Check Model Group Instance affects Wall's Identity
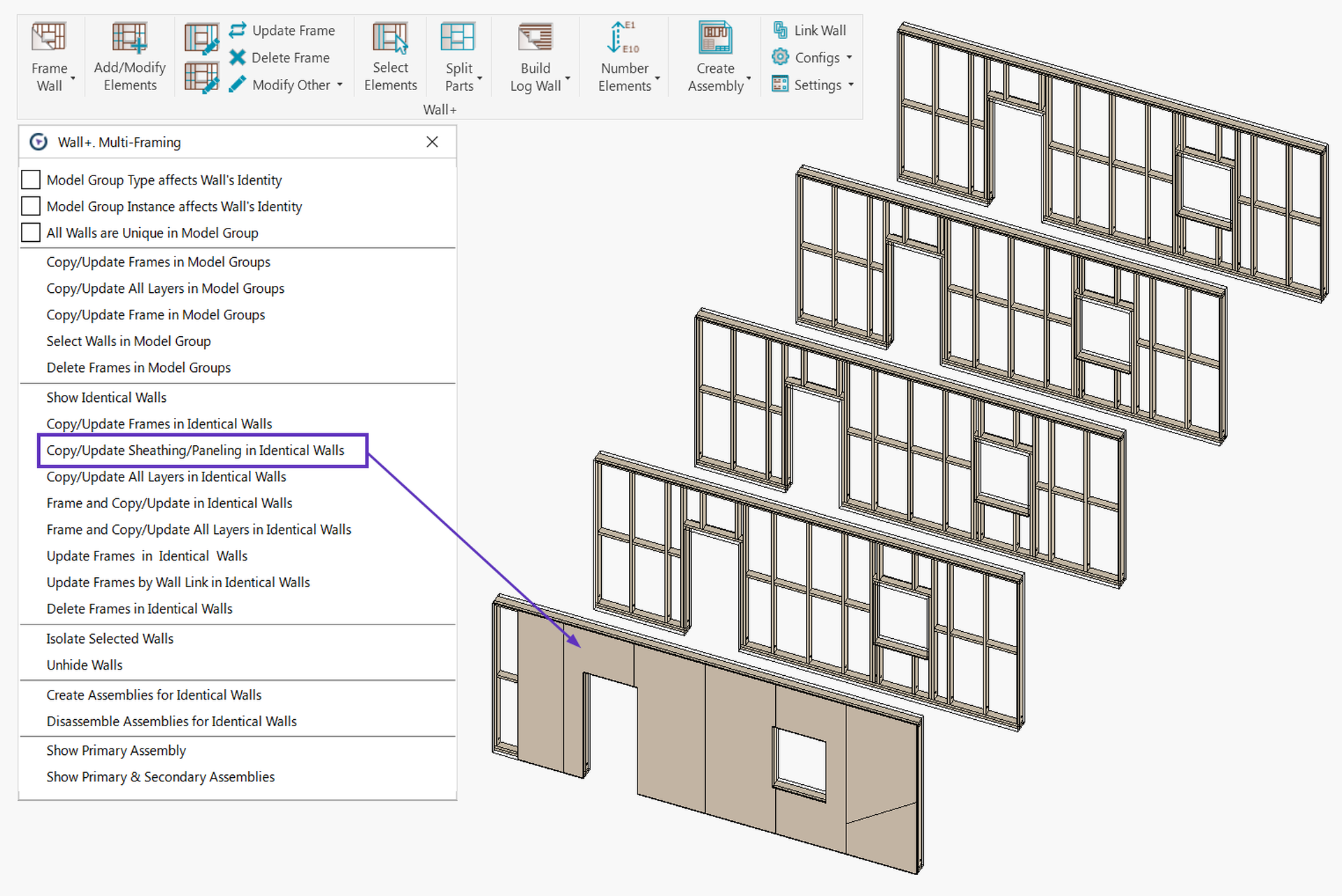 click(x=30, y=205)
